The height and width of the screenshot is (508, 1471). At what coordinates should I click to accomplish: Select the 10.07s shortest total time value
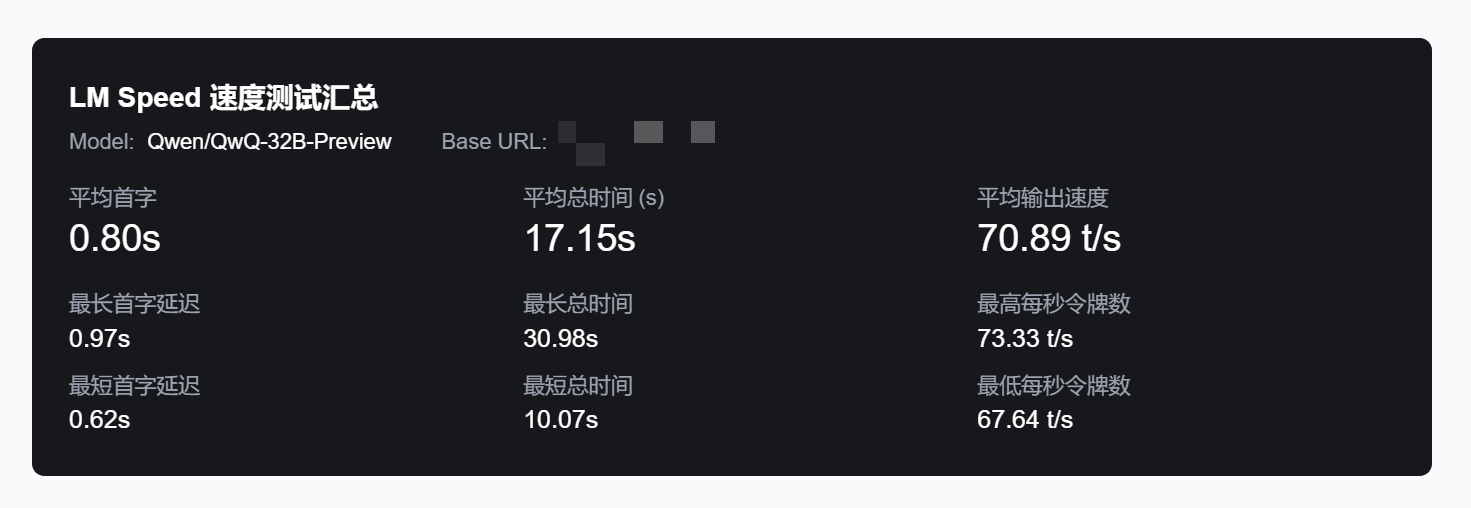click(x=561, y=419)
